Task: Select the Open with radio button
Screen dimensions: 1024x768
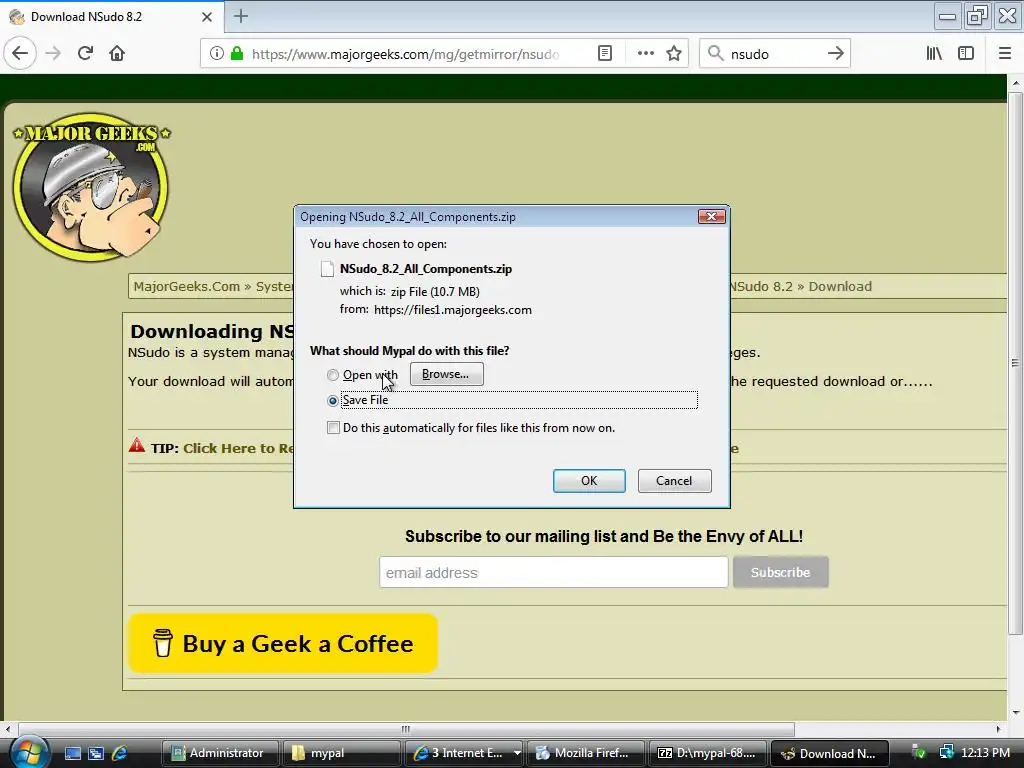Action: pos(333,375)
